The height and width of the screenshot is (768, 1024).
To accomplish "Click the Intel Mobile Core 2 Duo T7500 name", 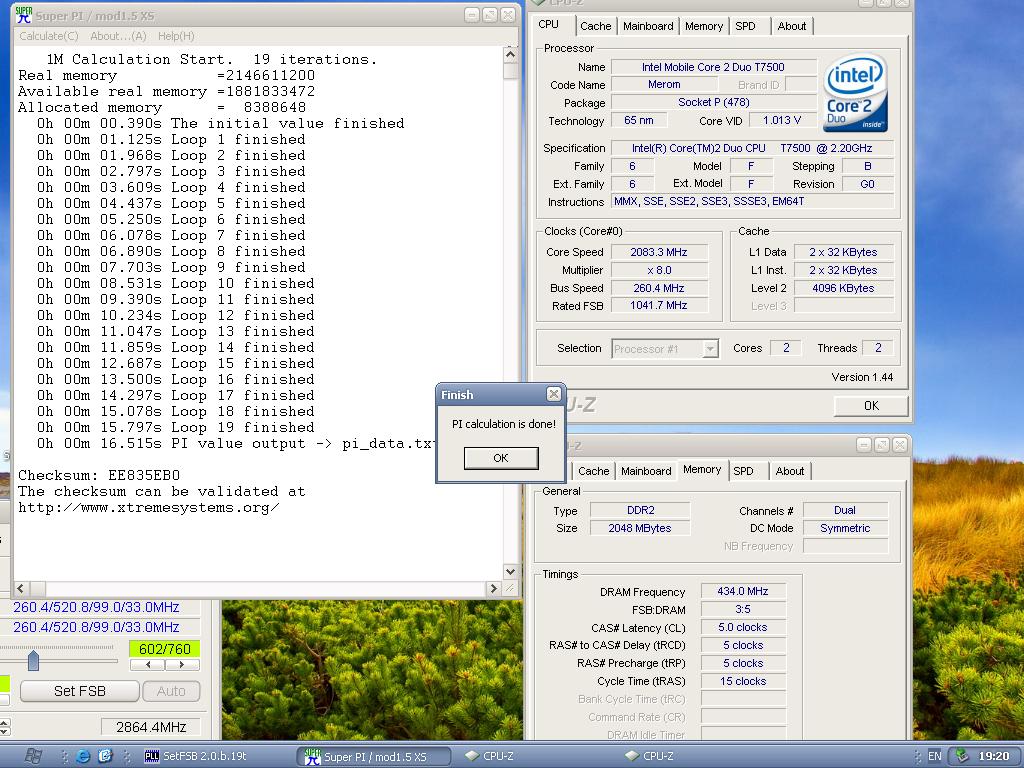I will pos(713,67).
